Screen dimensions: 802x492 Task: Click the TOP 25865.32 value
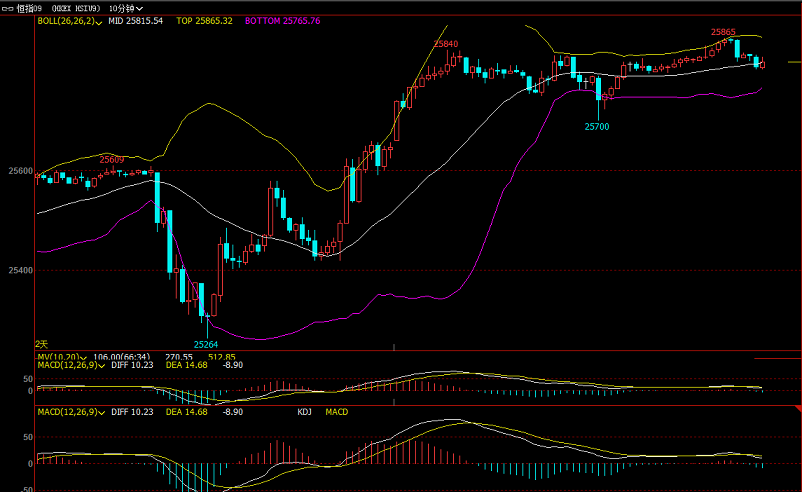coord(205,21)
